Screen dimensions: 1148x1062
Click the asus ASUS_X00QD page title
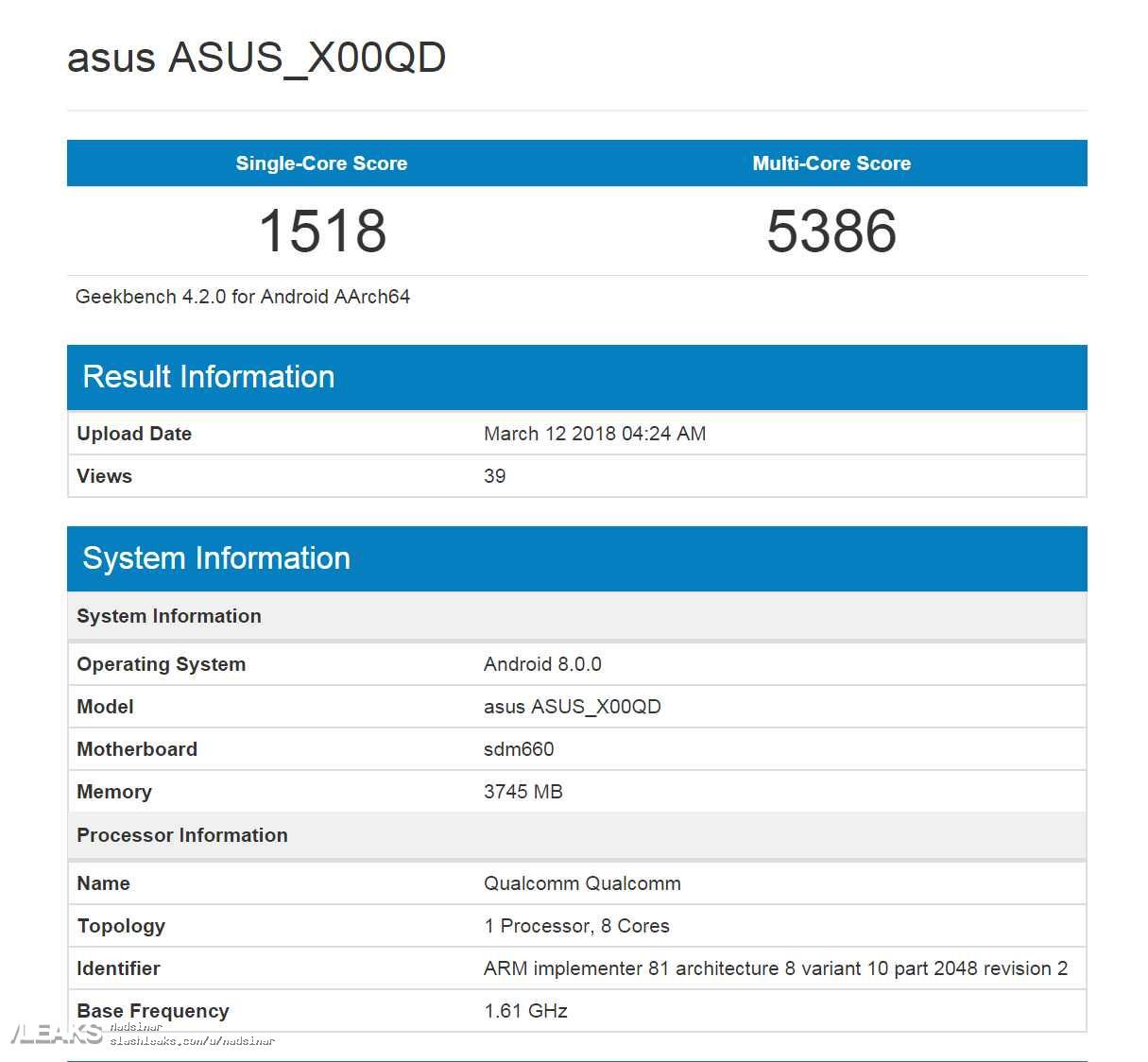(x=256, y=58)
